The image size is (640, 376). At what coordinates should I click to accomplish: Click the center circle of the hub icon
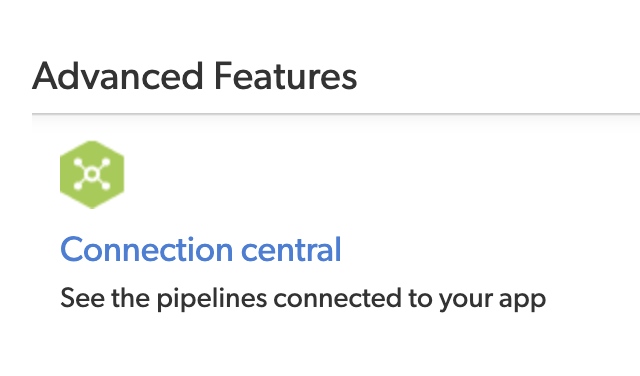[92, 174]
